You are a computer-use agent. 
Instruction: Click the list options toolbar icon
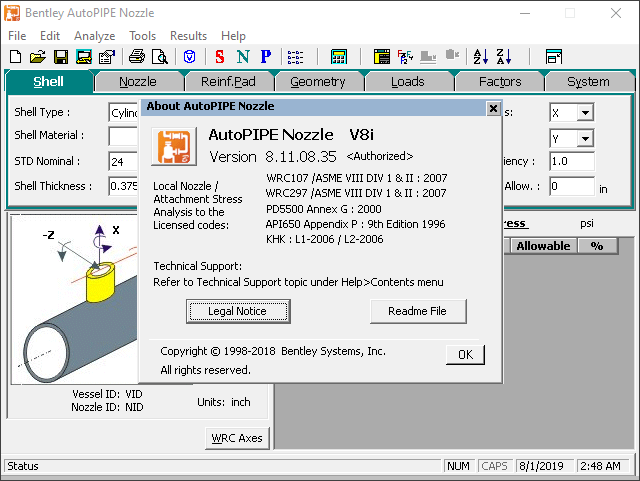pos(295,57)
